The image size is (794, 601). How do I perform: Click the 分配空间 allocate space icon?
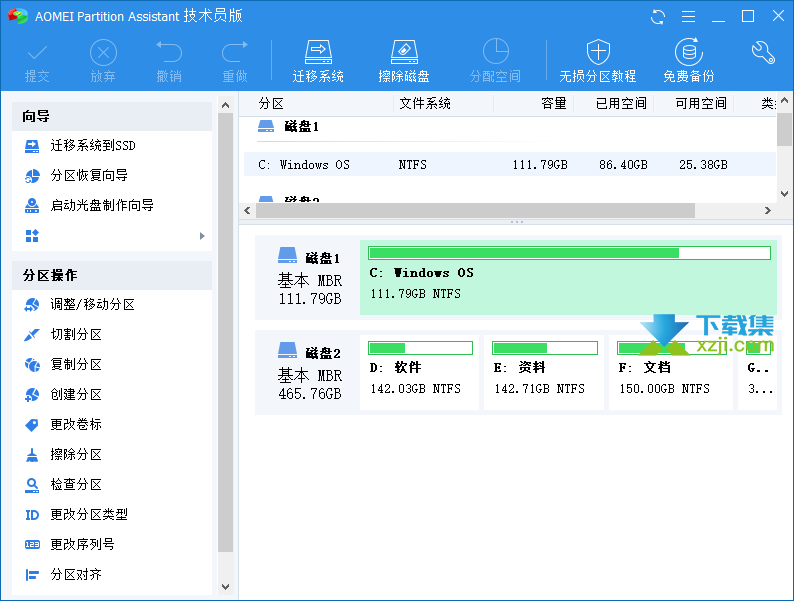[495, 52]
